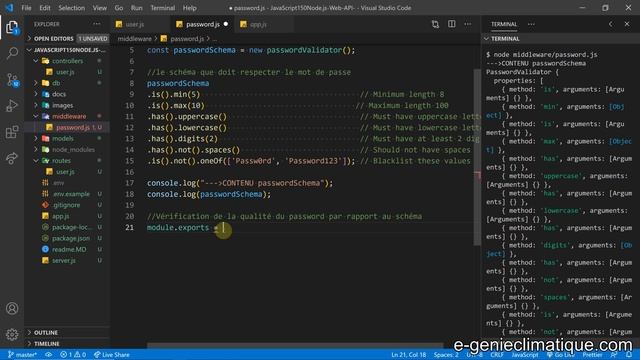The height and width of the screenshot is (360, 640).
Task: Click the master branch in status bar
Action: click(x=22, y=355)
